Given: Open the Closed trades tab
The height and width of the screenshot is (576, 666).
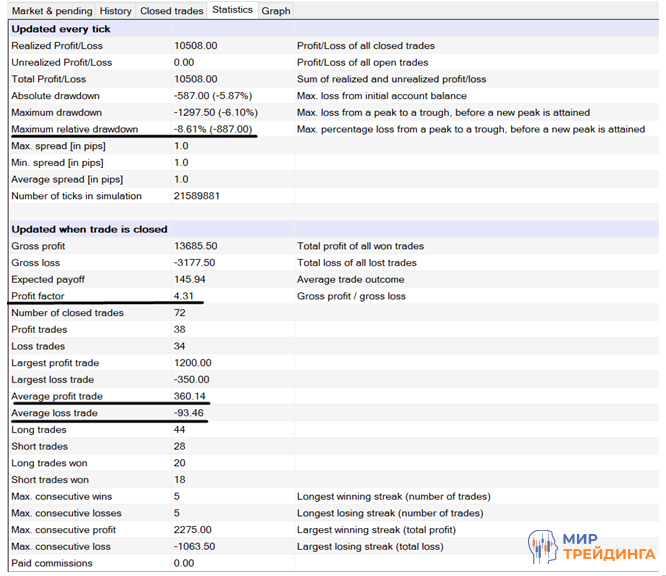Looking at the screenshot, I should [170, 11].
